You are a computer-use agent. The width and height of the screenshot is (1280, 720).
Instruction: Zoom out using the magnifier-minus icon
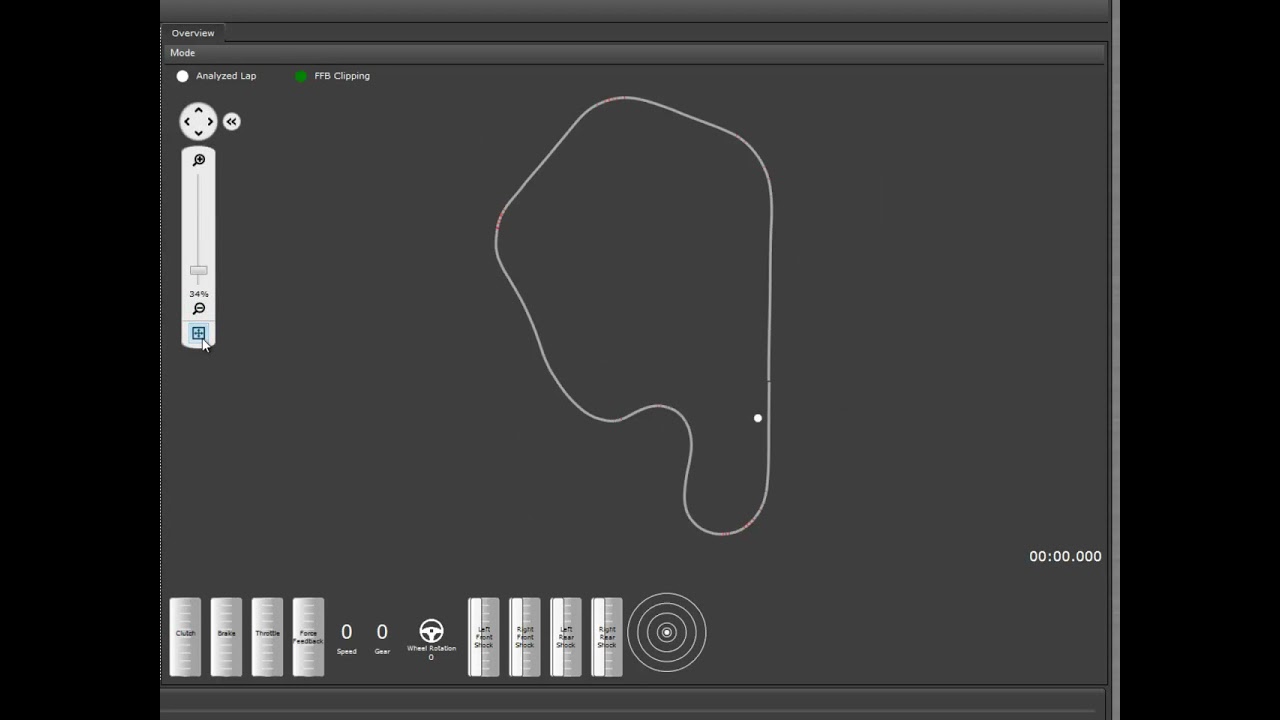198,309
